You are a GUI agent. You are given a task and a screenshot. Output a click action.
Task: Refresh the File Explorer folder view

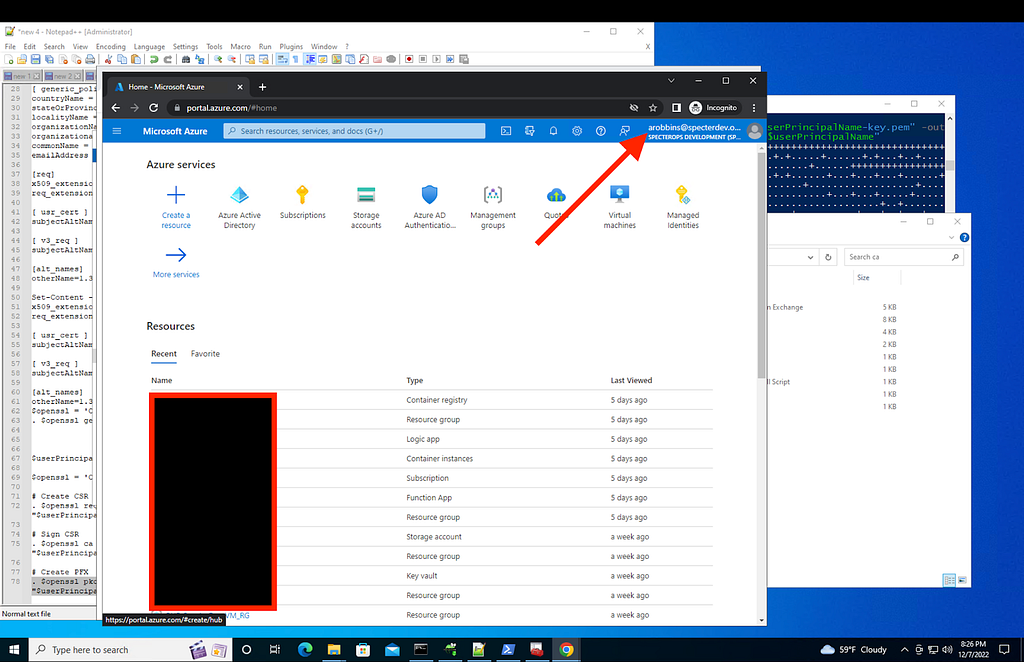coord(828,257)
